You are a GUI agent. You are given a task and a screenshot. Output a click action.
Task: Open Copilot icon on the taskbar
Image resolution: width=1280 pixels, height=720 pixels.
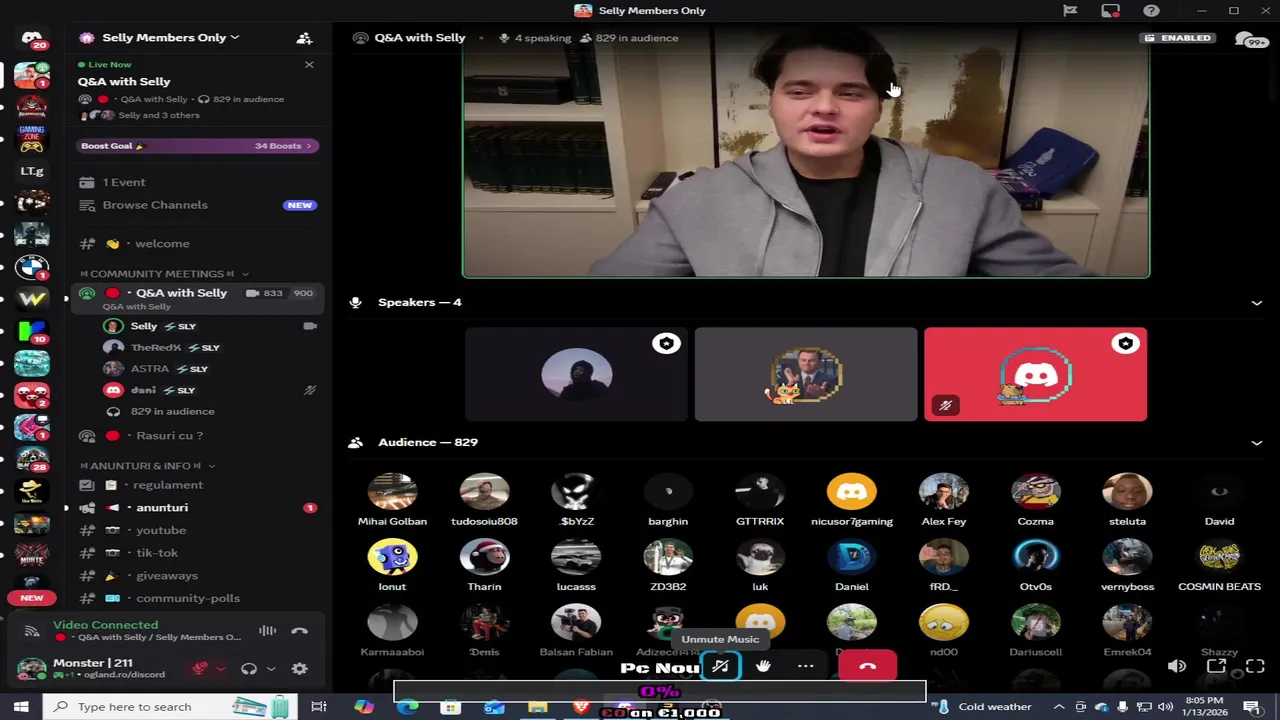364,707
